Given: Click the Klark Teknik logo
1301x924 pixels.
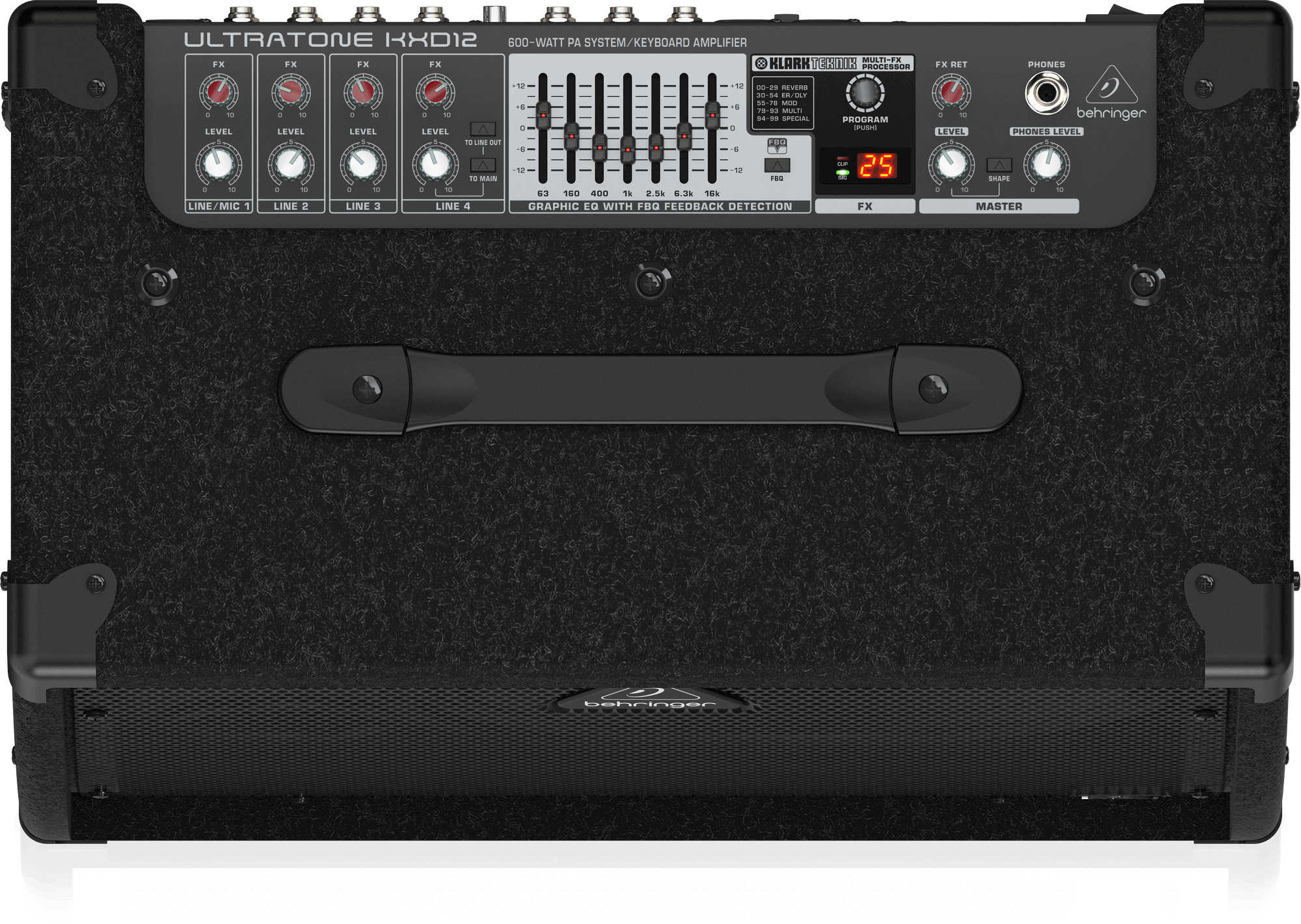Looking at the screenshot, I should pyautogui.click(x=805, y=63).
